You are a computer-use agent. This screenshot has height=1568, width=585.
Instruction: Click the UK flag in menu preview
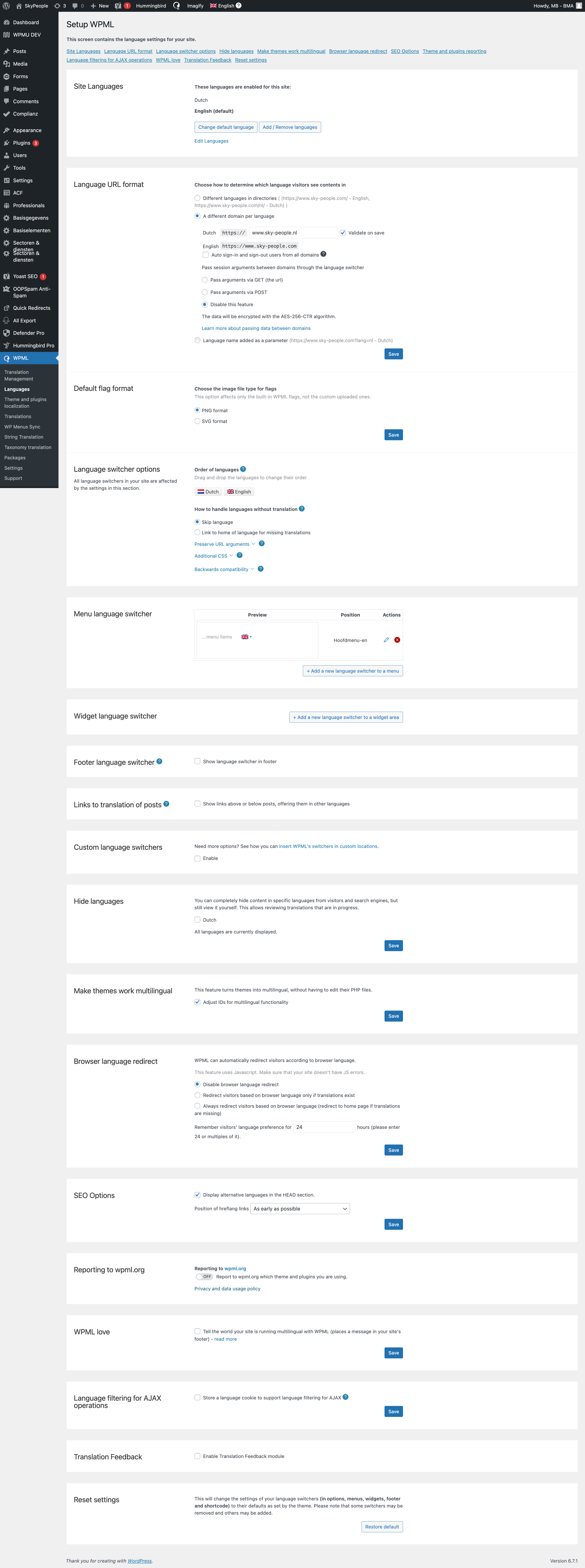245,637
